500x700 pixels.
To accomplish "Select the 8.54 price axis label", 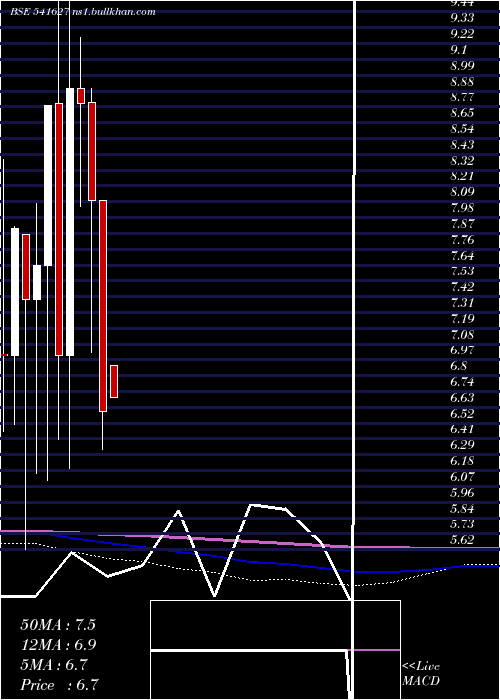I will [x=462, y=129].
